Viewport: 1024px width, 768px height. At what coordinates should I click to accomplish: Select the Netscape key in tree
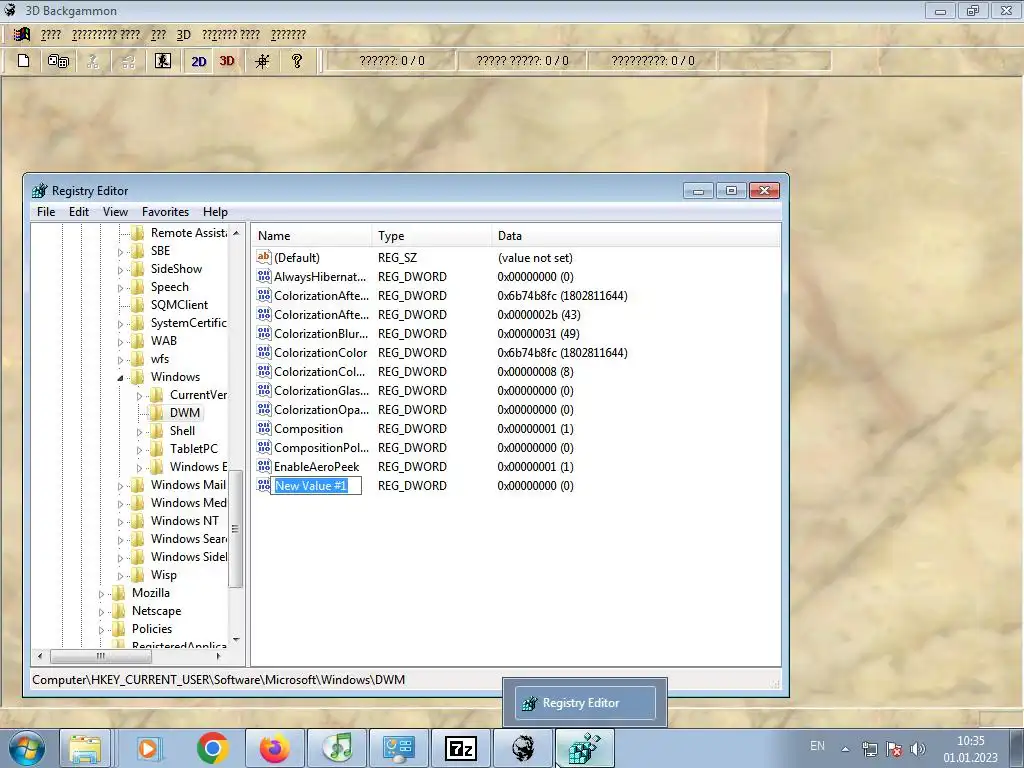tap(156, 611)
